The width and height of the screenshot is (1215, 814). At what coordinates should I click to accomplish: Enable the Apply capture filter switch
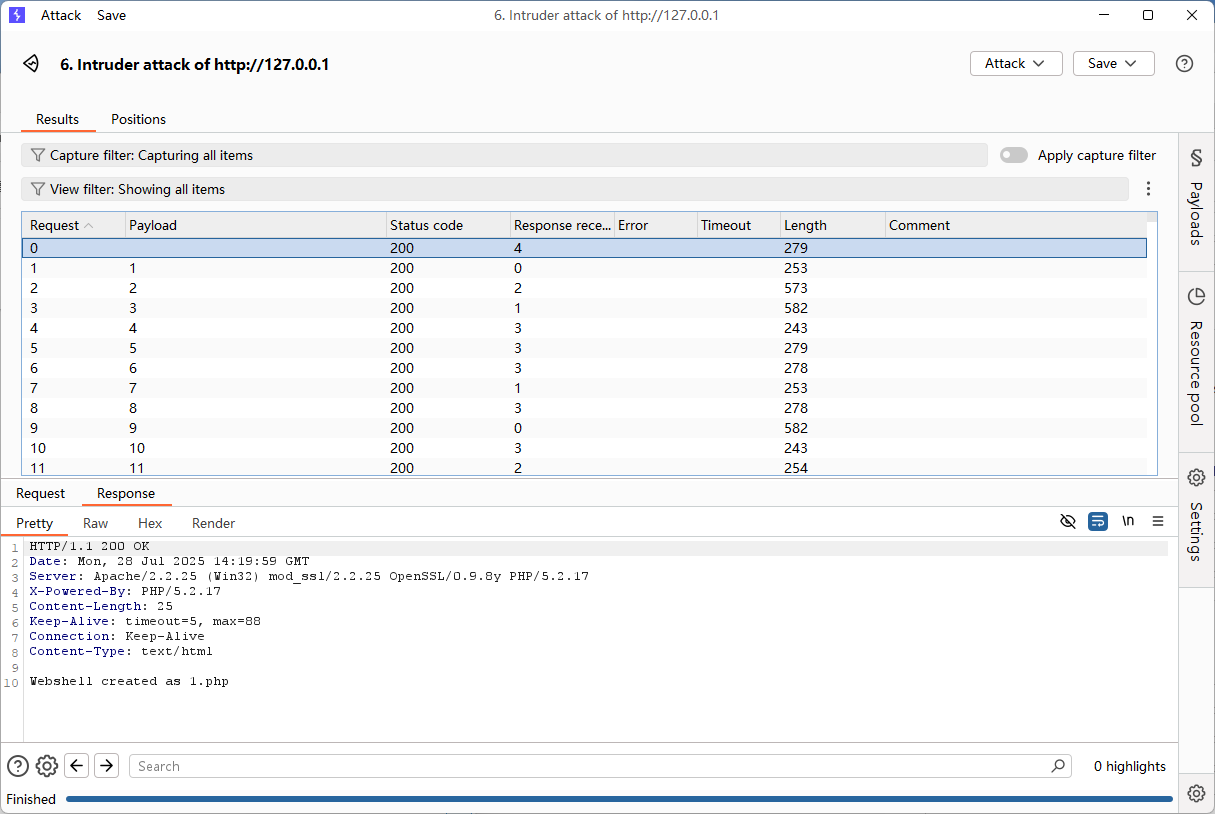(x=1014, y=155)
